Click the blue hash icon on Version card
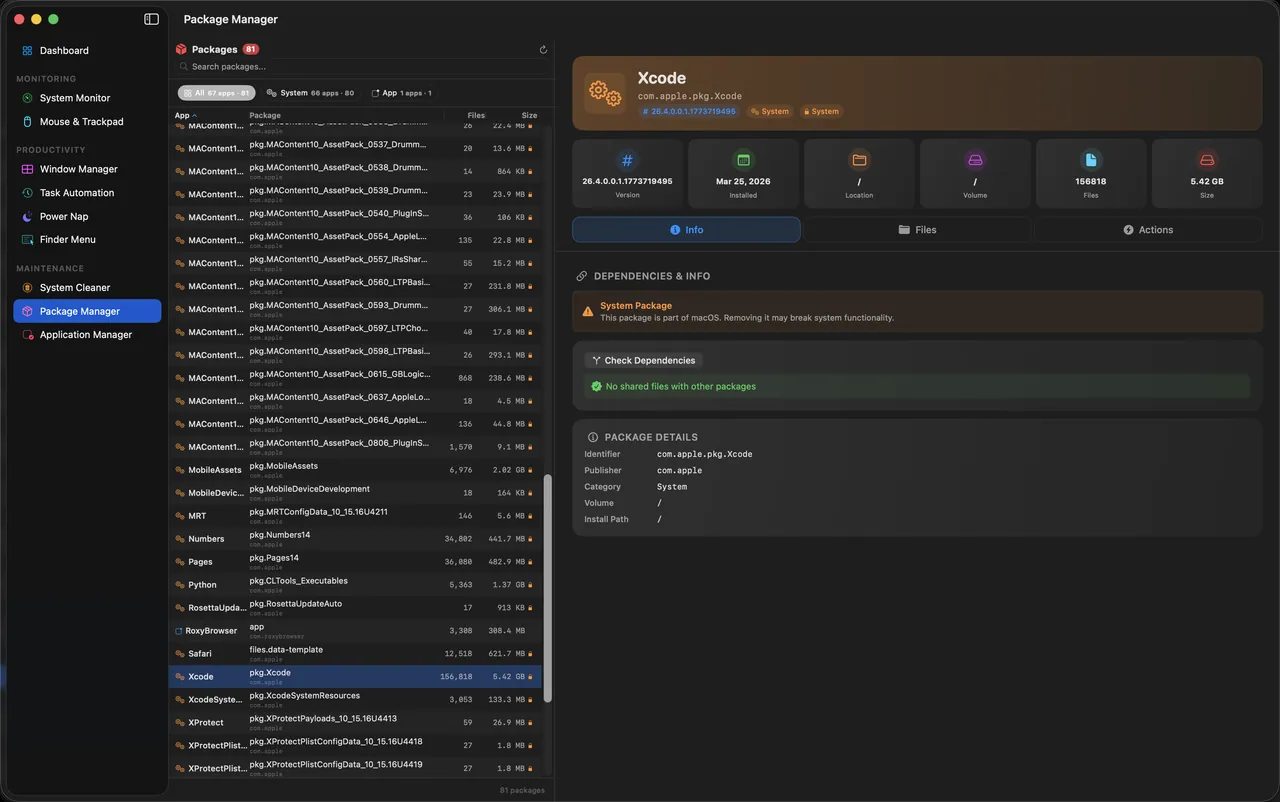The width and height of the screenshot is (1280, 802). (627, 160)
